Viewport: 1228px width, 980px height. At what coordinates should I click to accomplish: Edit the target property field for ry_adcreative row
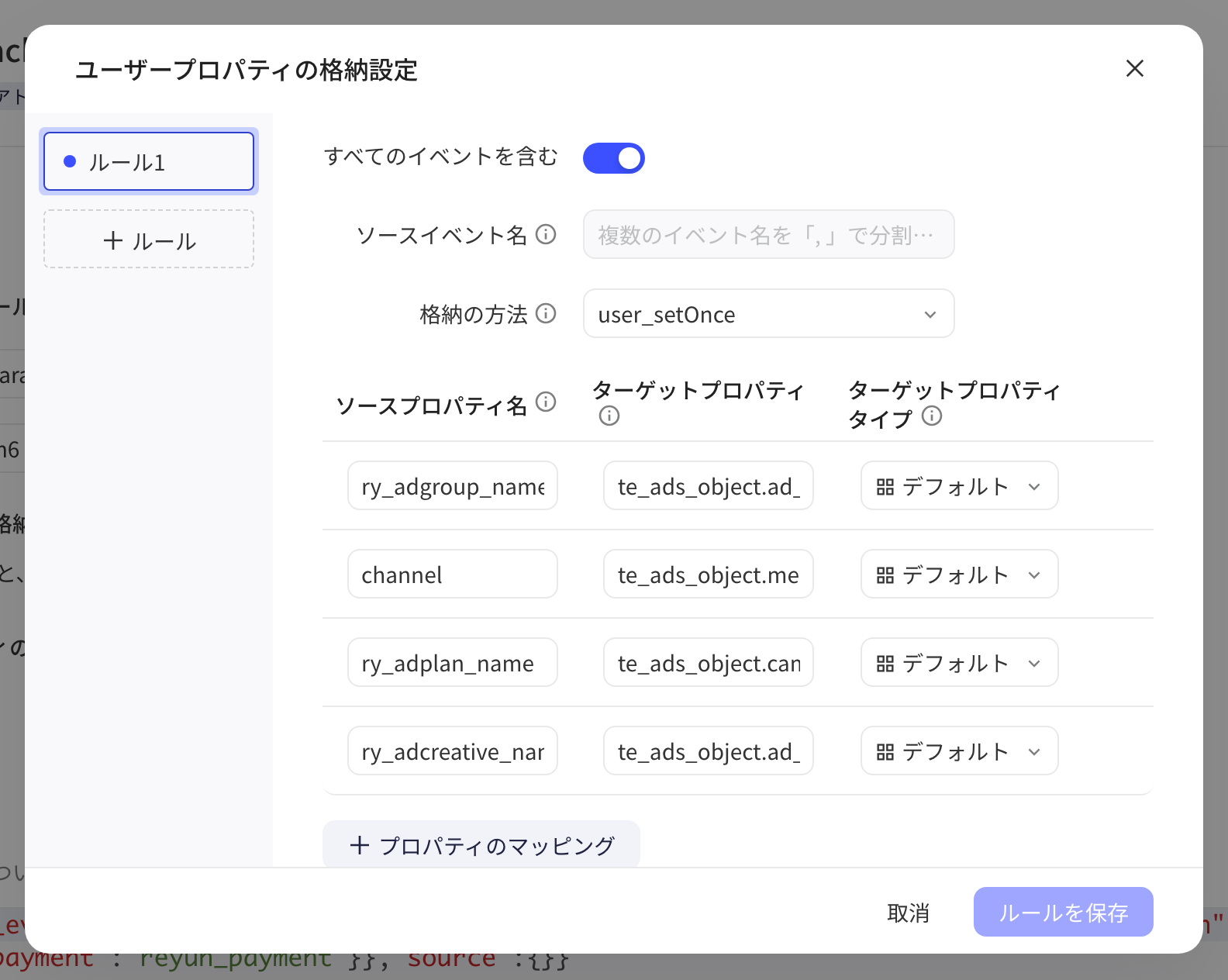(709, 751)
